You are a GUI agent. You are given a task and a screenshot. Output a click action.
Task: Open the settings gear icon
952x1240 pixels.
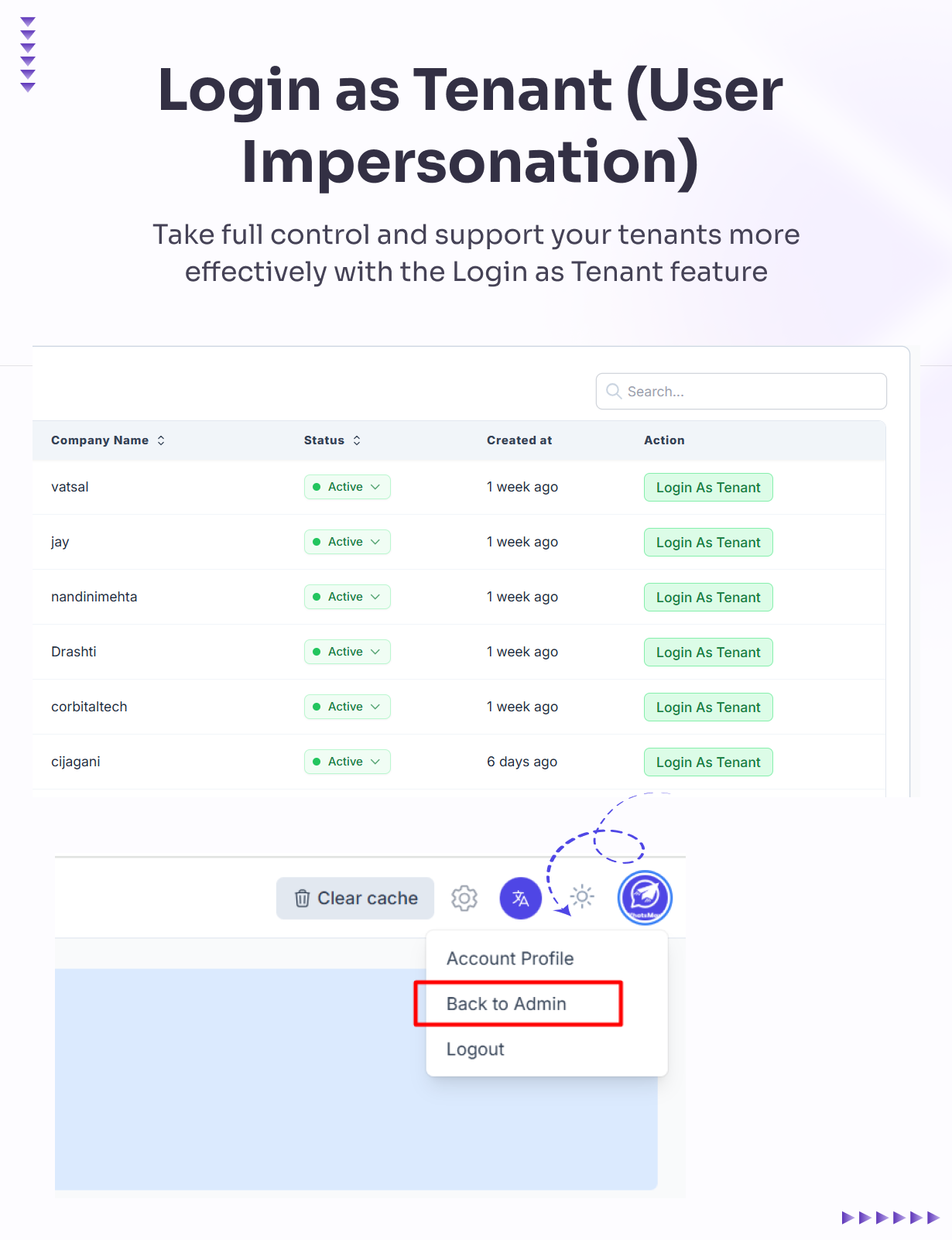[463, 898]
